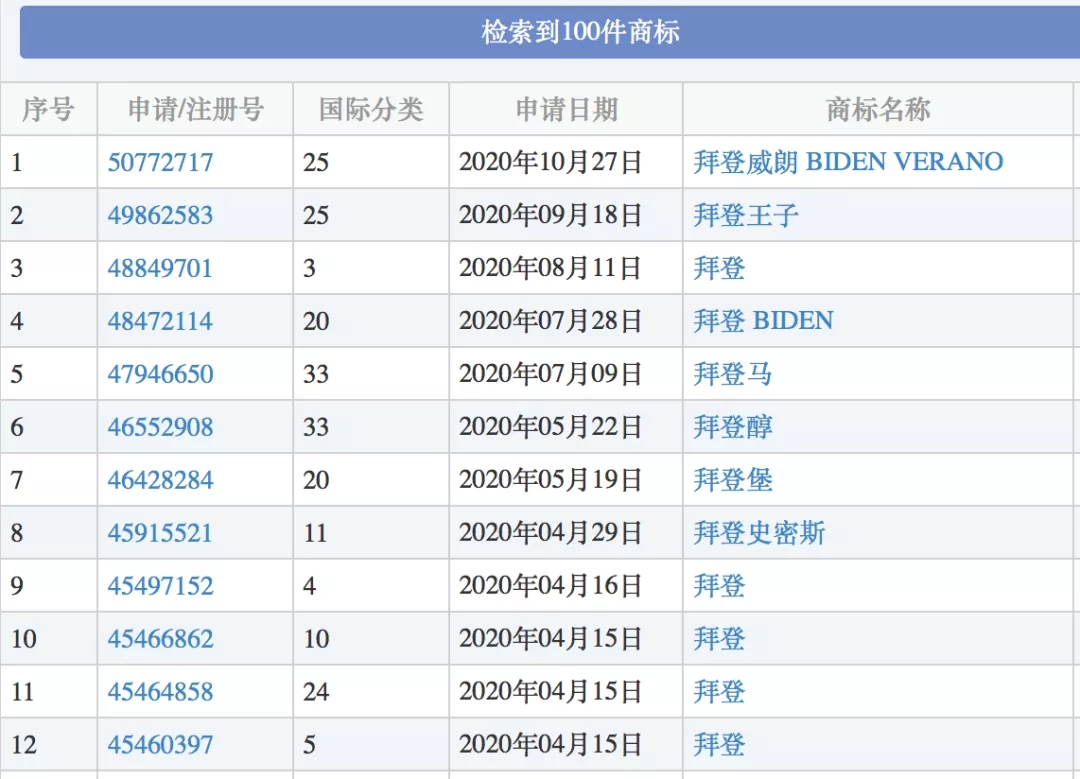Open application number 45915521

[160, 533]
